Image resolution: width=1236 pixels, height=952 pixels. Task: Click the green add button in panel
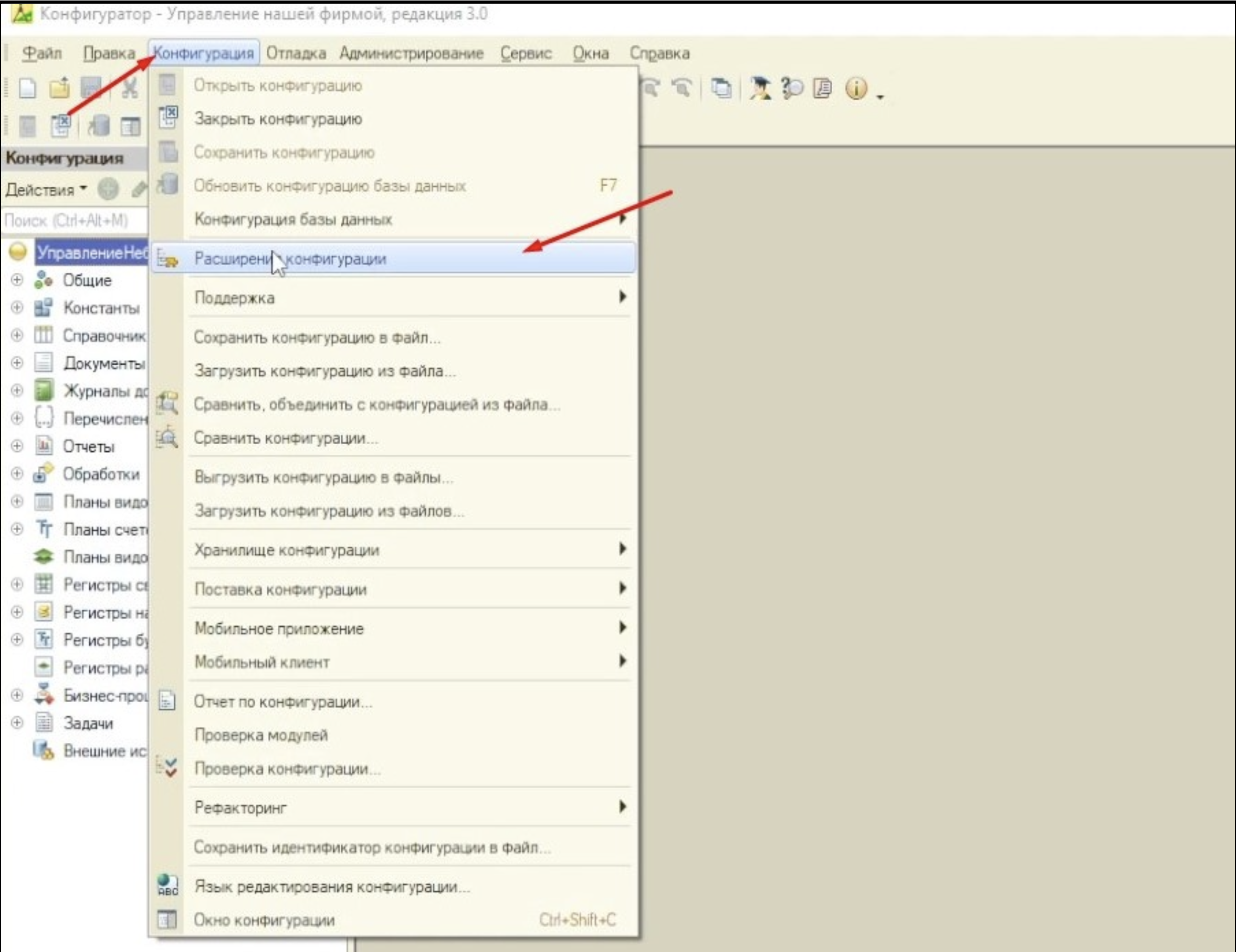[108, 189]
